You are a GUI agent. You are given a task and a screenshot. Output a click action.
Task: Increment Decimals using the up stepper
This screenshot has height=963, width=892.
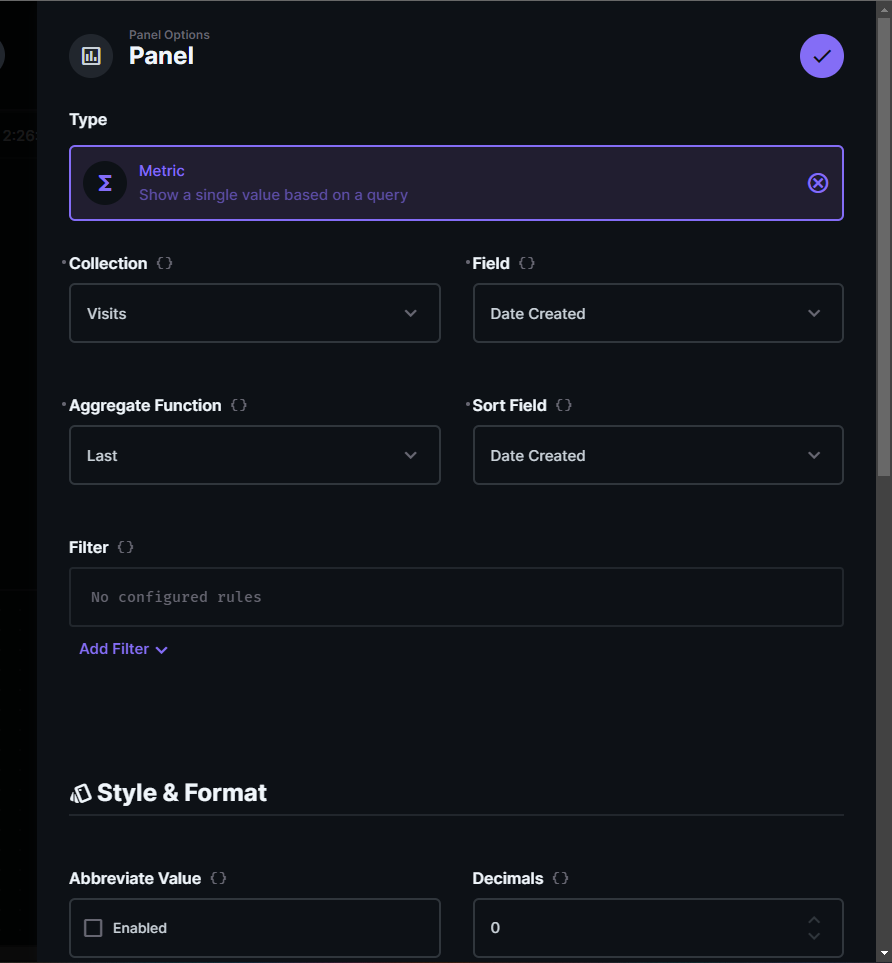813,919
